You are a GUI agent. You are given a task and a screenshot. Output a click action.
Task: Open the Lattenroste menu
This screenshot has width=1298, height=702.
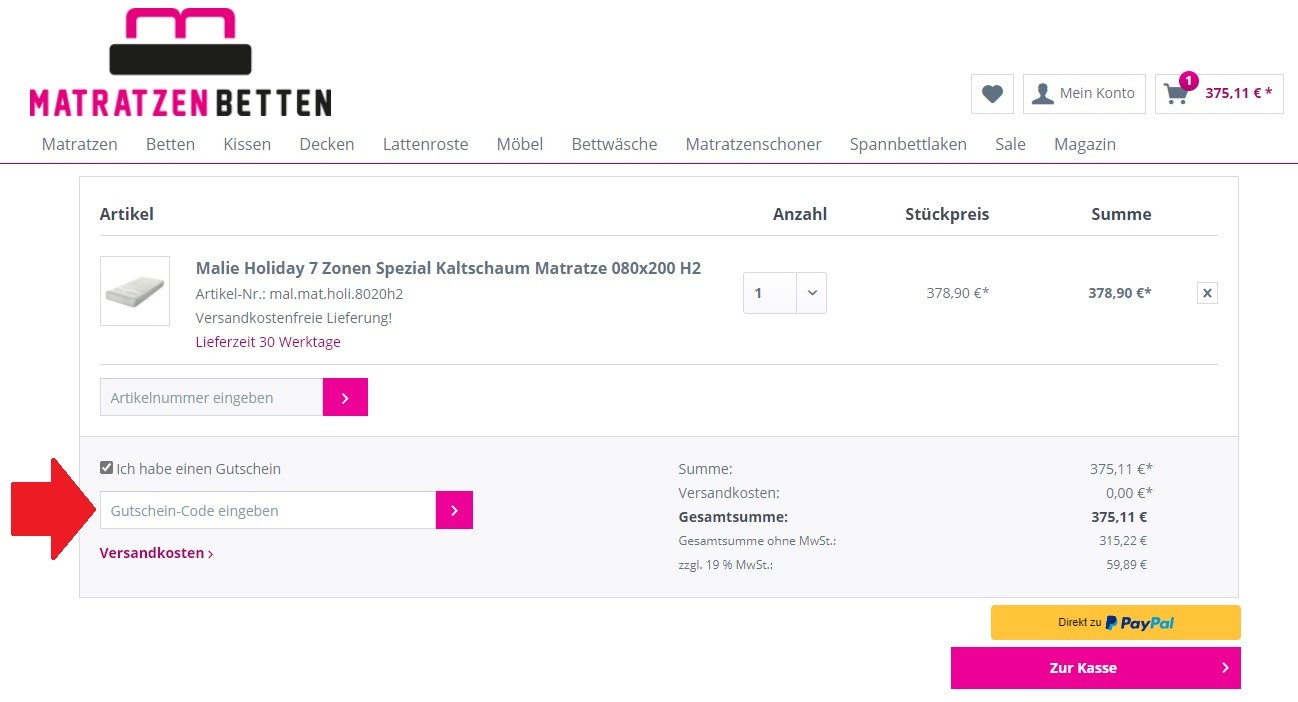425,144
